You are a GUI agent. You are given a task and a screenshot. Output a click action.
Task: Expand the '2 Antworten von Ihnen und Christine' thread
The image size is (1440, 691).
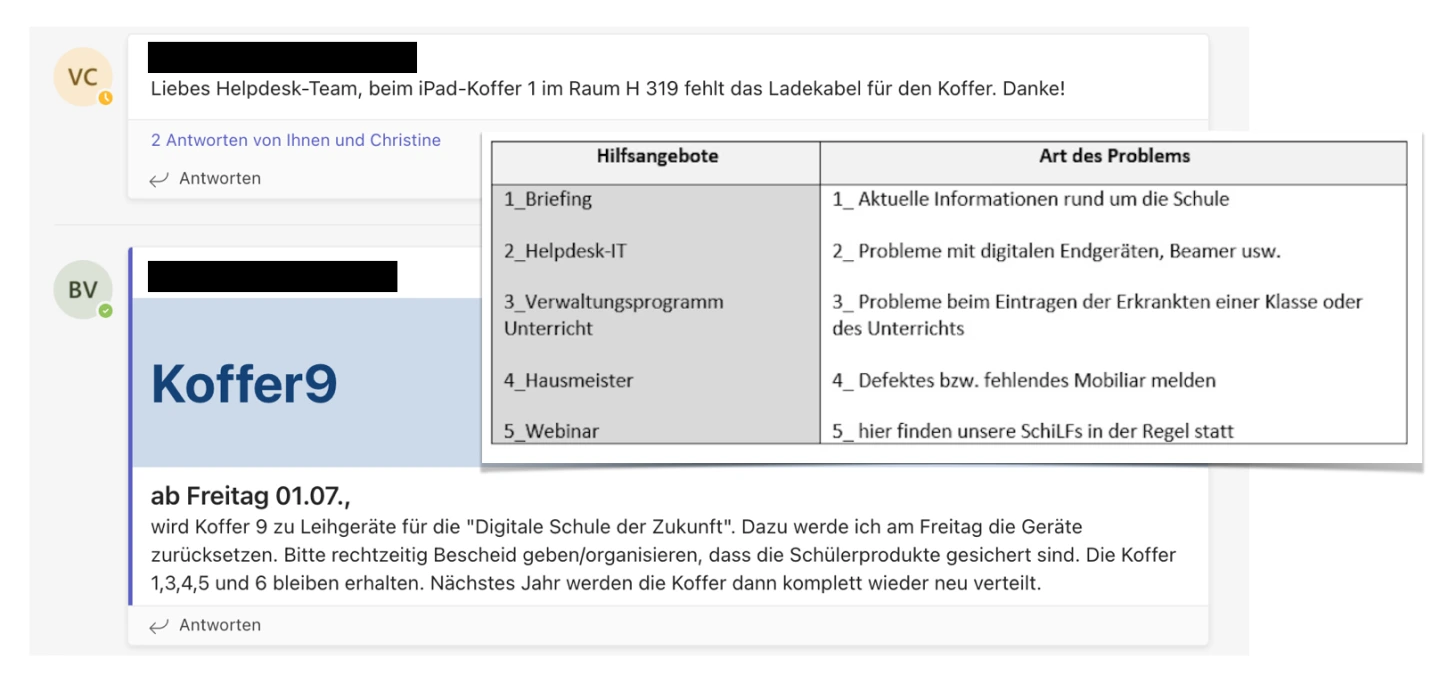[x=295, y=140]
